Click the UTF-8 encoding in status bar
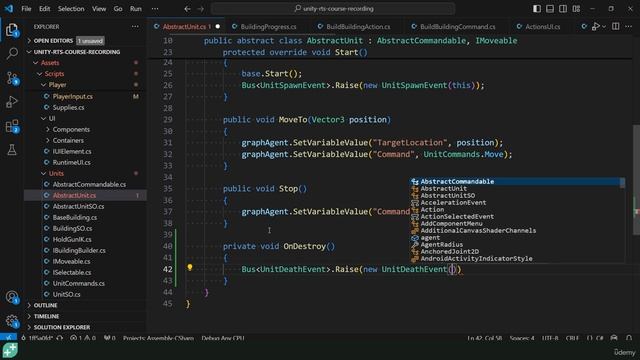 [x=550, y=338]
